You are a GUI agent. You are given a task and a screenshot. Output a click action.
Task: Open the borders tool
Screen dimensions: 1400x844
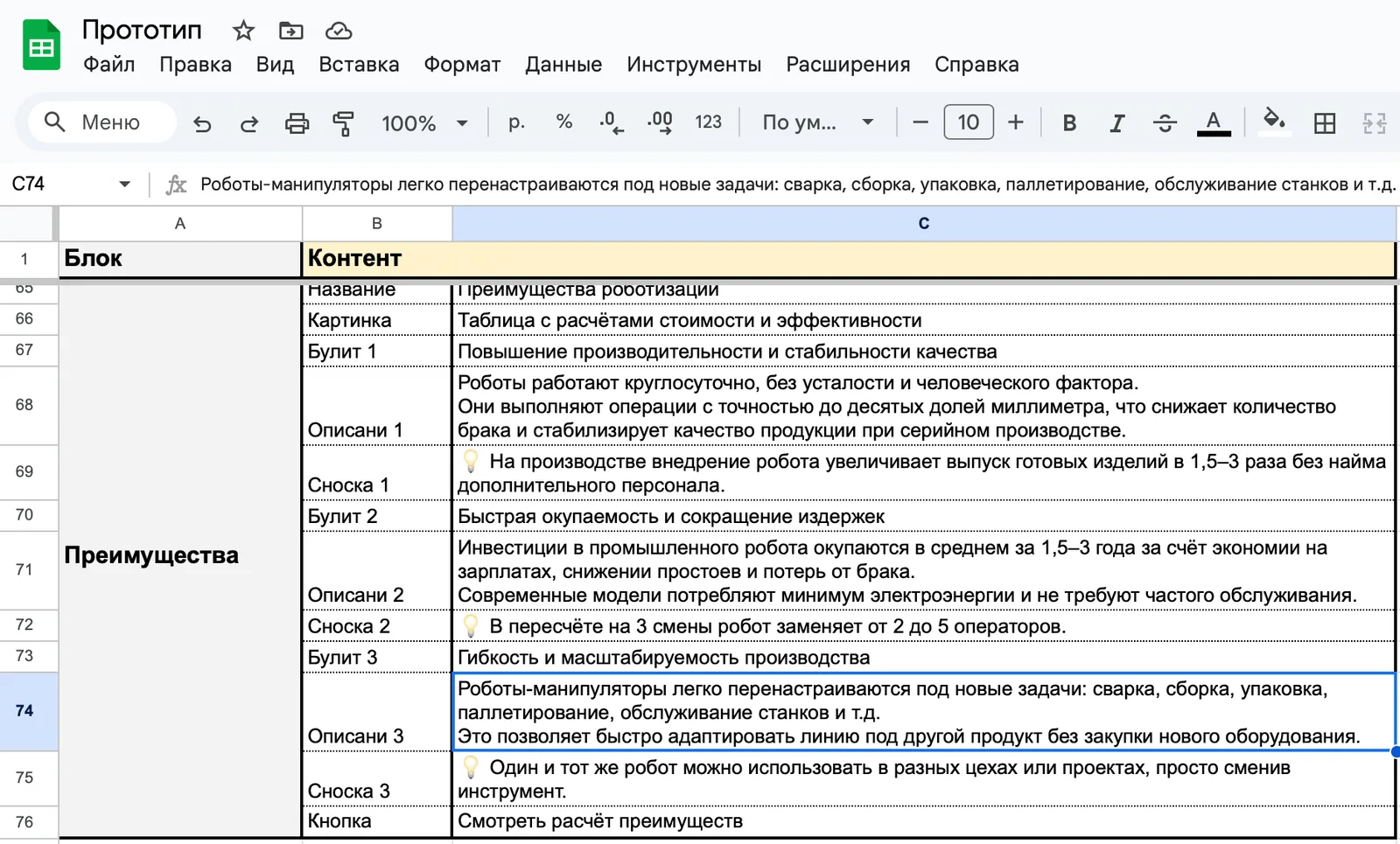coord(1325,123)
